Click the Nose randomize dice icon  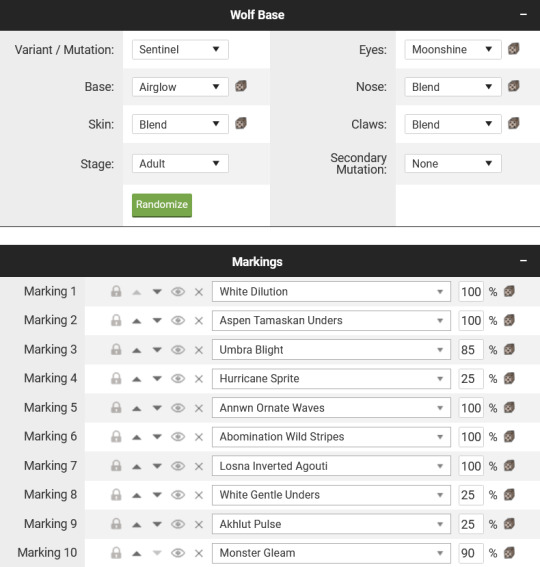point(514,86)
